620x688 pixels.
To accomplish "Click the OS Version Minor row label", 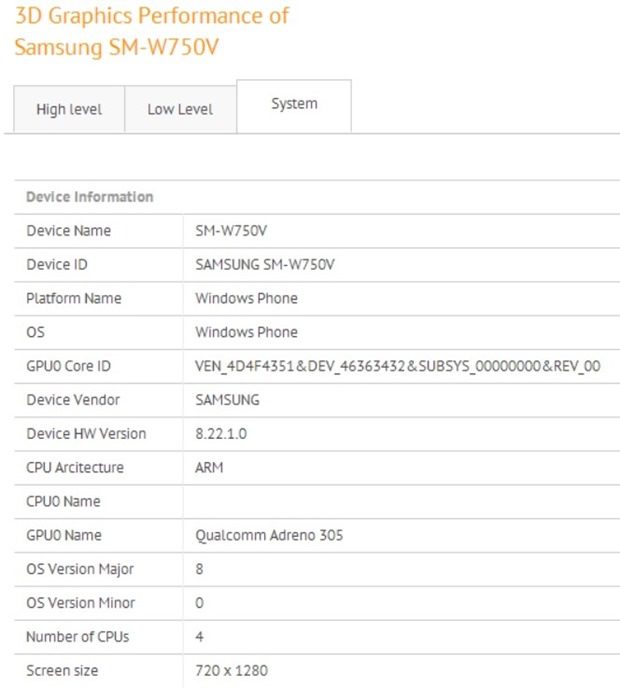I will tap(80, 603).
